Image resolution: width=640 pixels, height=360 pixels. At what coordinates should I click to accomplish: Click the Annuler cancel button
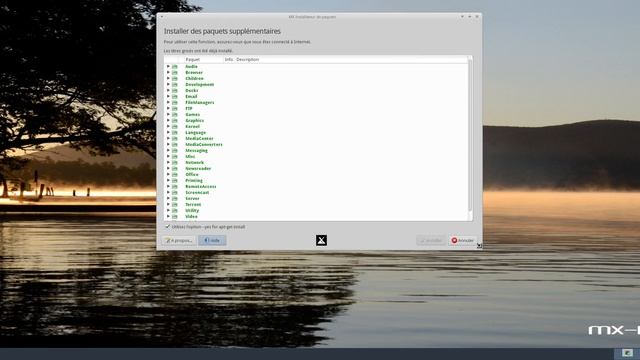[462, 240]
